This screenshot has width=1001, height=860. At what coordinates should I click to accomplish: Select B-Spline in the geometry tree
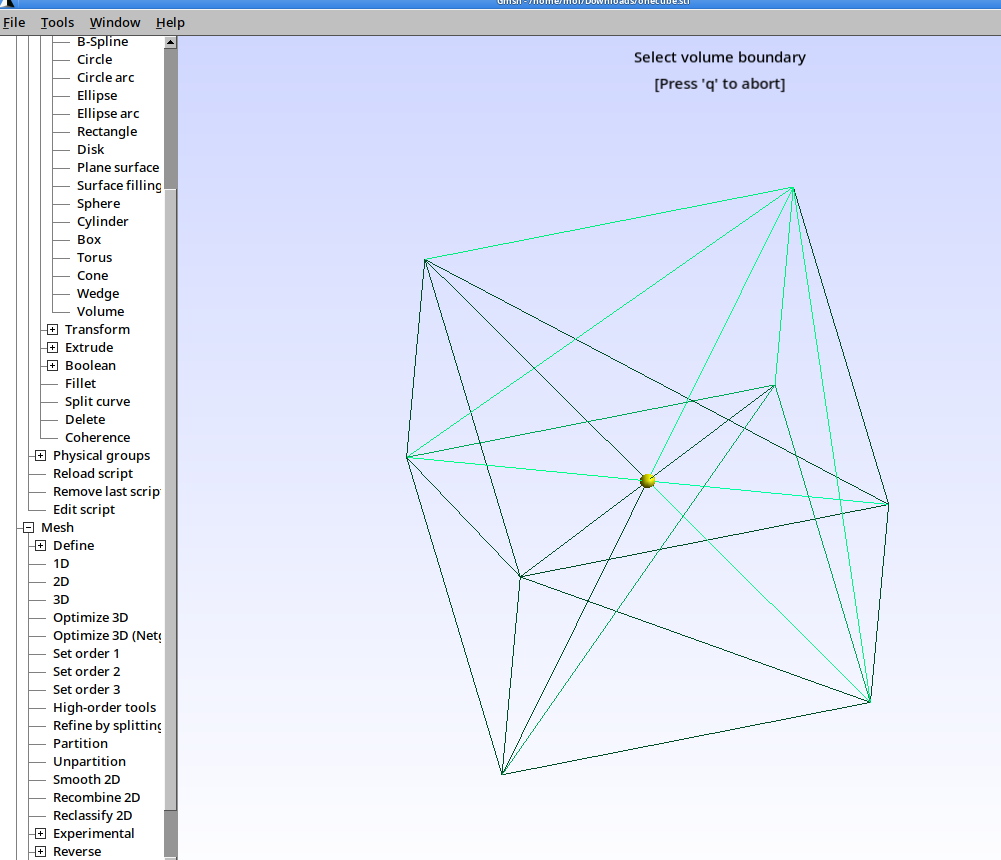(102, 41)
